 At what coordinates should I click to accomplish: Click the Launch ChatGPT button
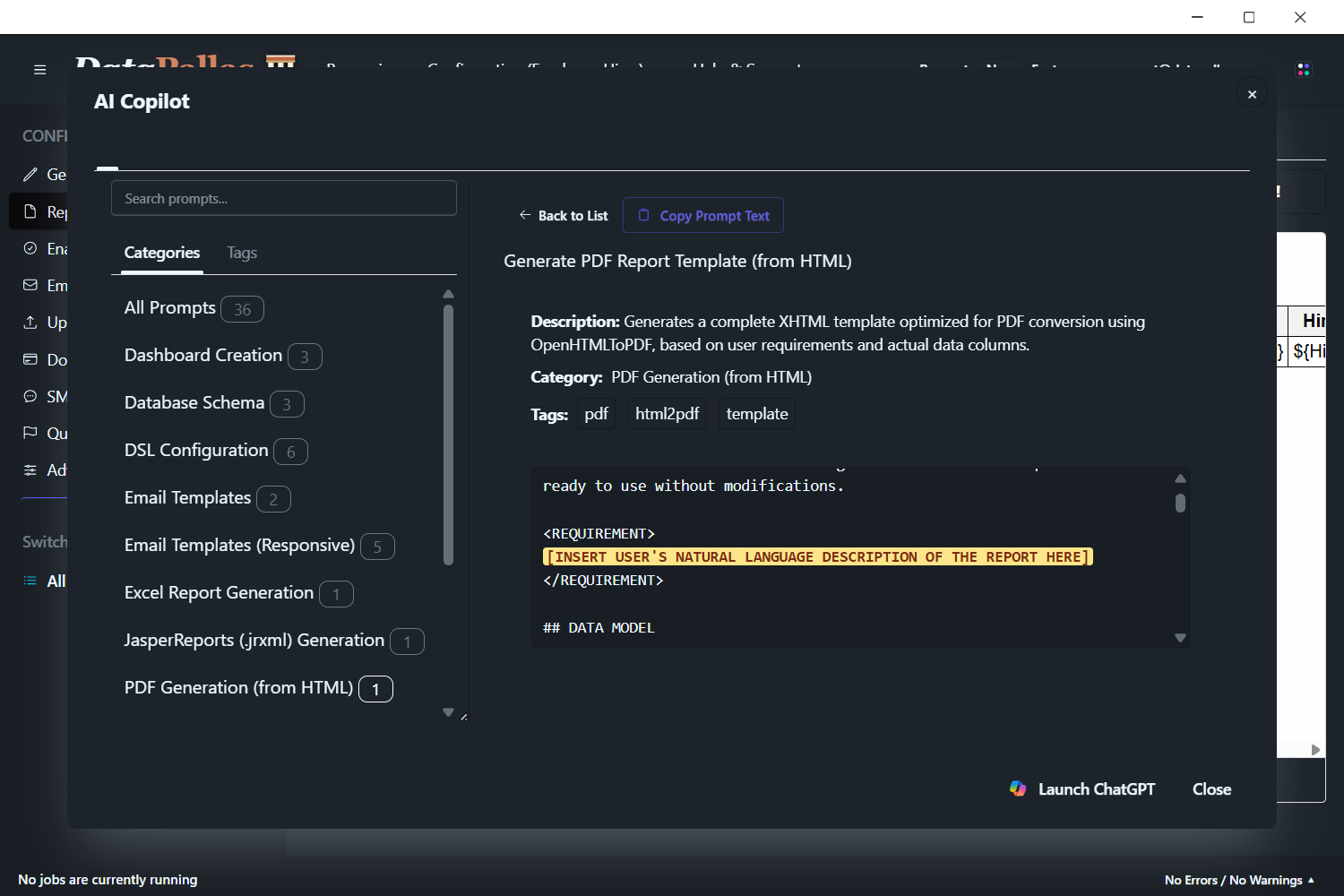1082,788
